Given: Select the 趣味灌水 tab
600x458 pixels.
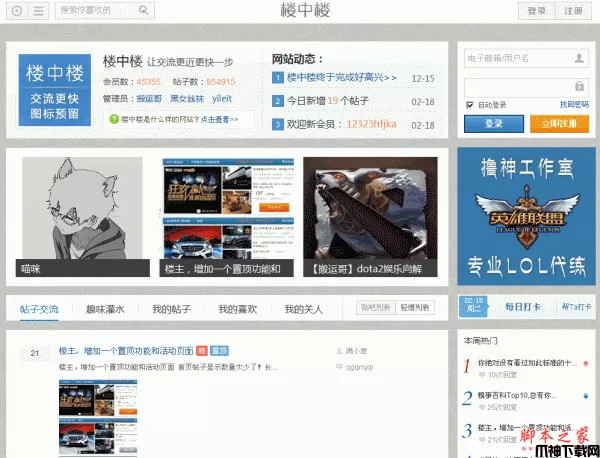Looking at the screenshot, I should [x=105, y=310].
